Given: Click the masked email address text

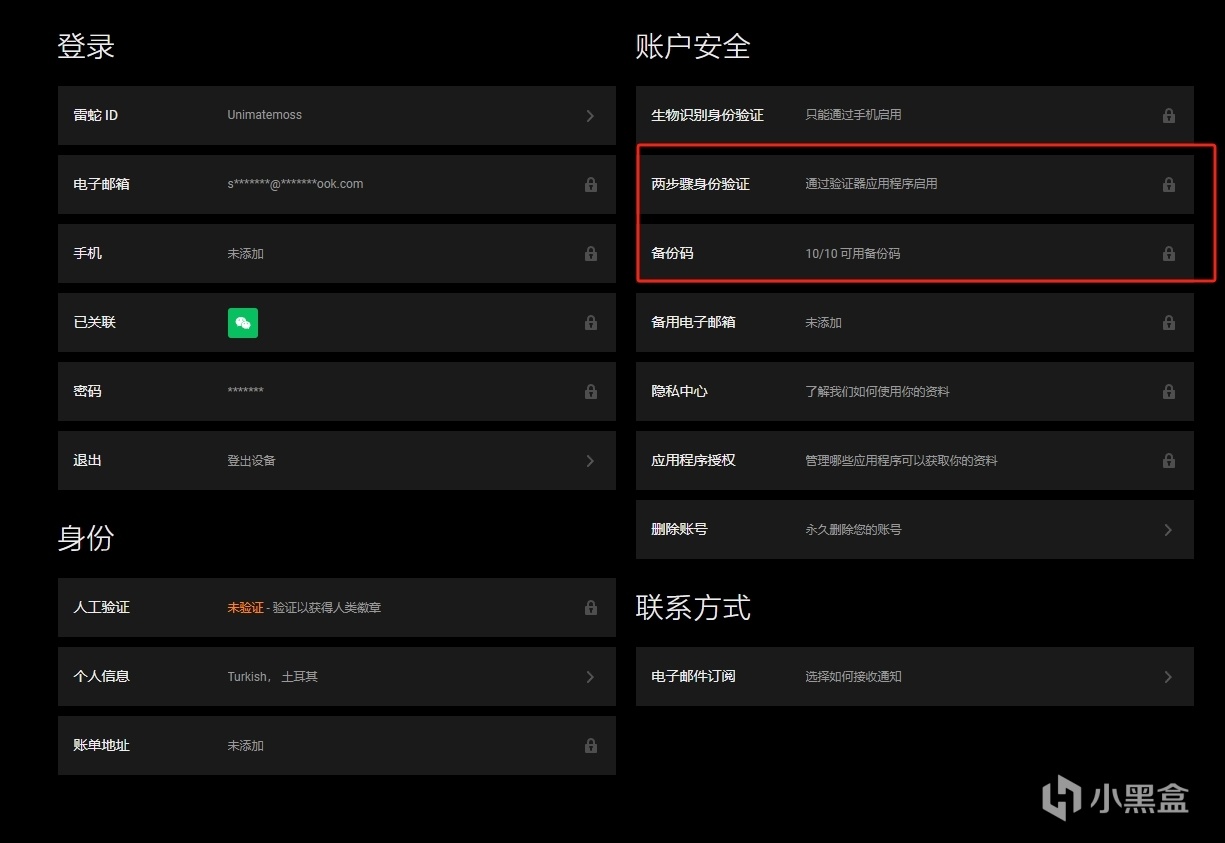Looking at the screenshot, I should click(x=295, y=184).
